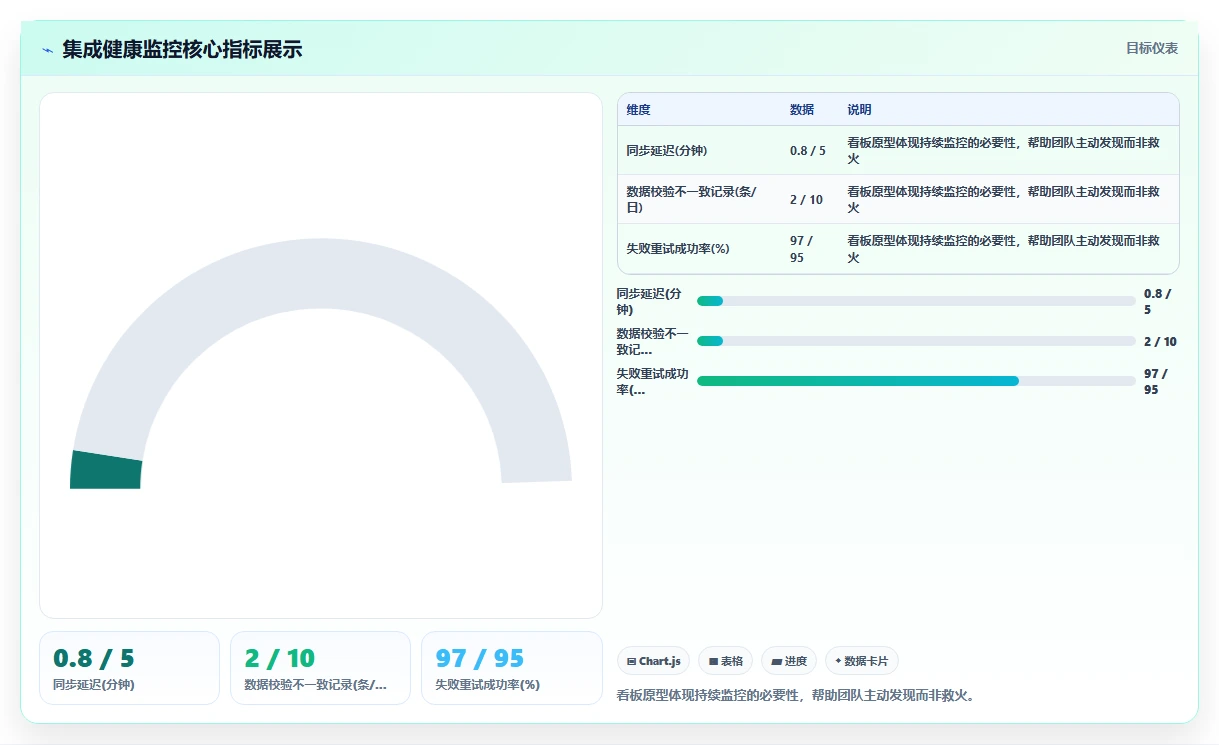Open the 0.8 / 5 同步延迟 stat card
This screenshot has width=1219, height=745.
[129, 668]
